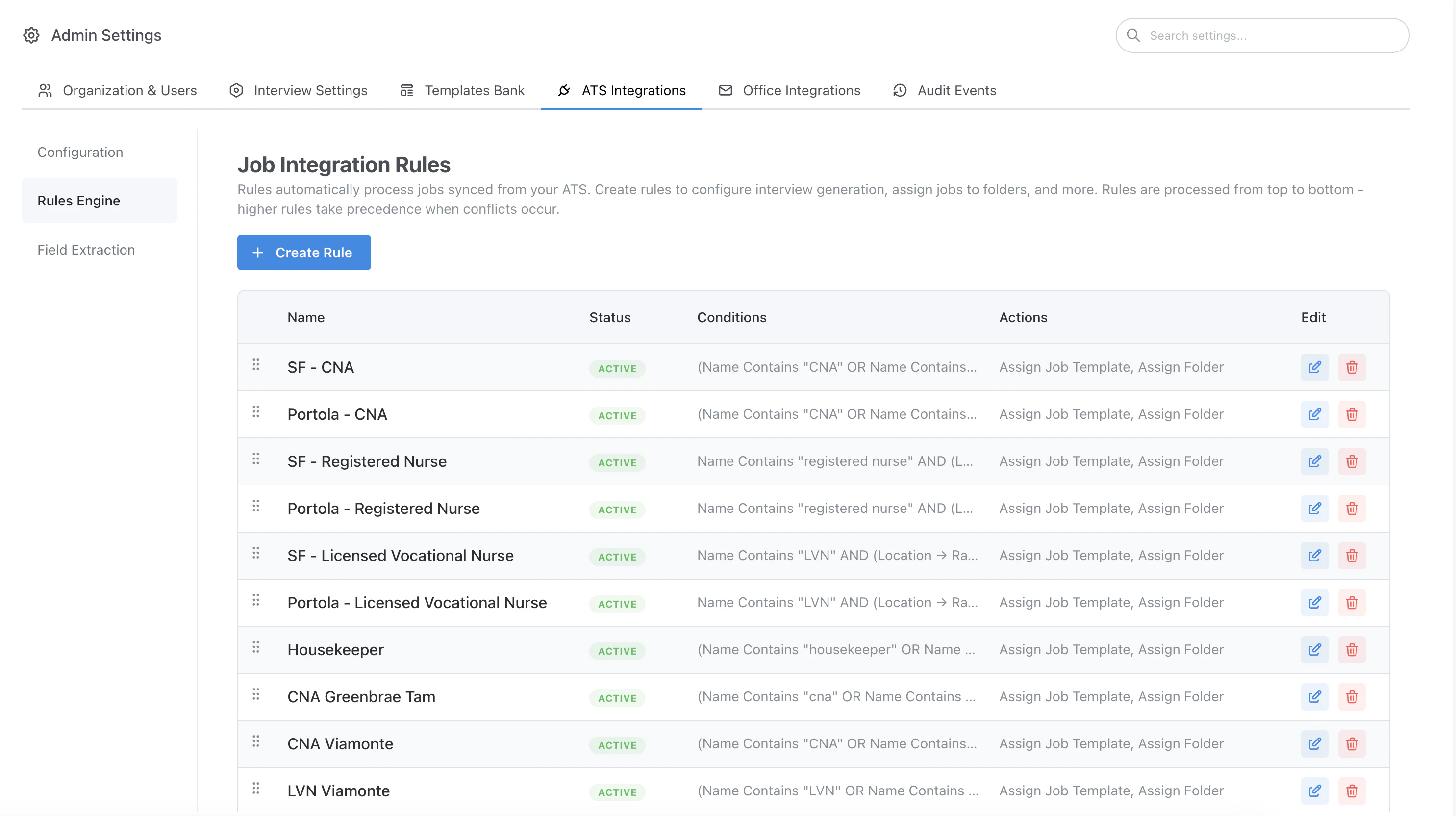Screen dimensions: 1456x816
Task: Edit the SF - CNA rule with the pencil icon
Action: 1315,367
